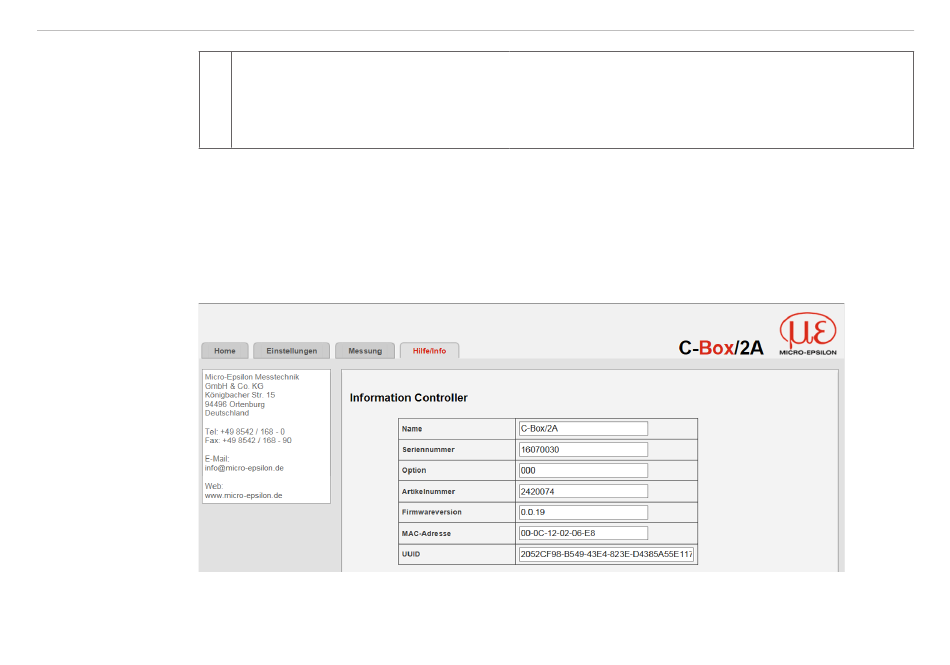Click the UUID field

point(606,554)
